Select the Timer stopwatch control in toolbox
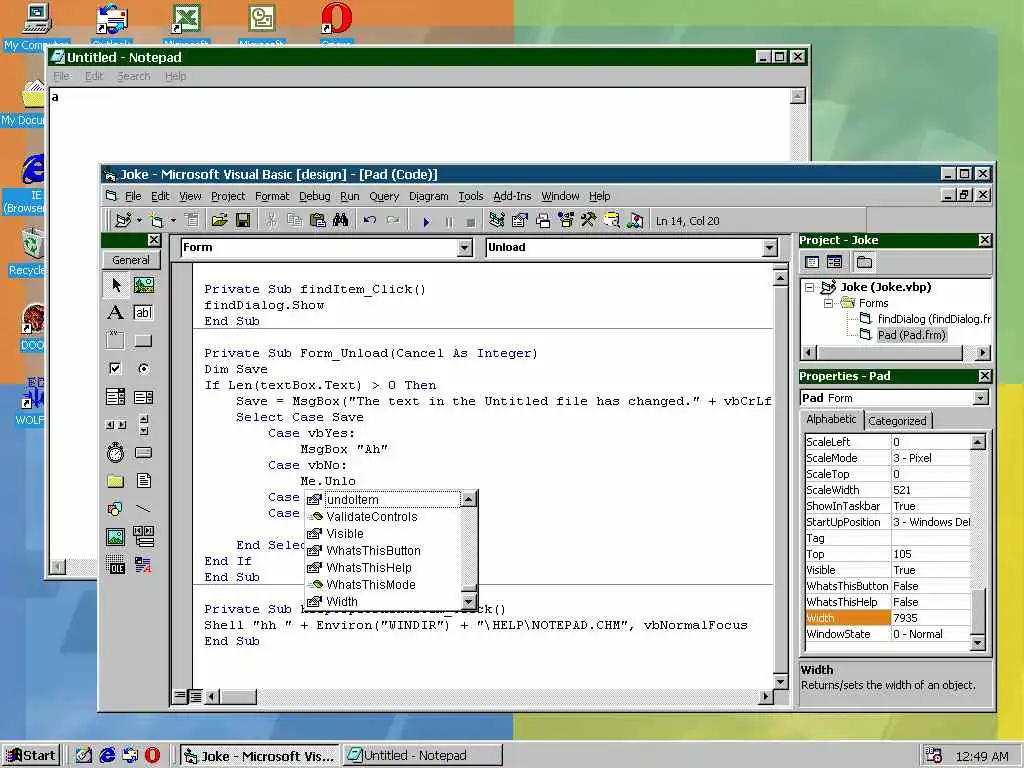The image size is (1024, 768). 116,452
